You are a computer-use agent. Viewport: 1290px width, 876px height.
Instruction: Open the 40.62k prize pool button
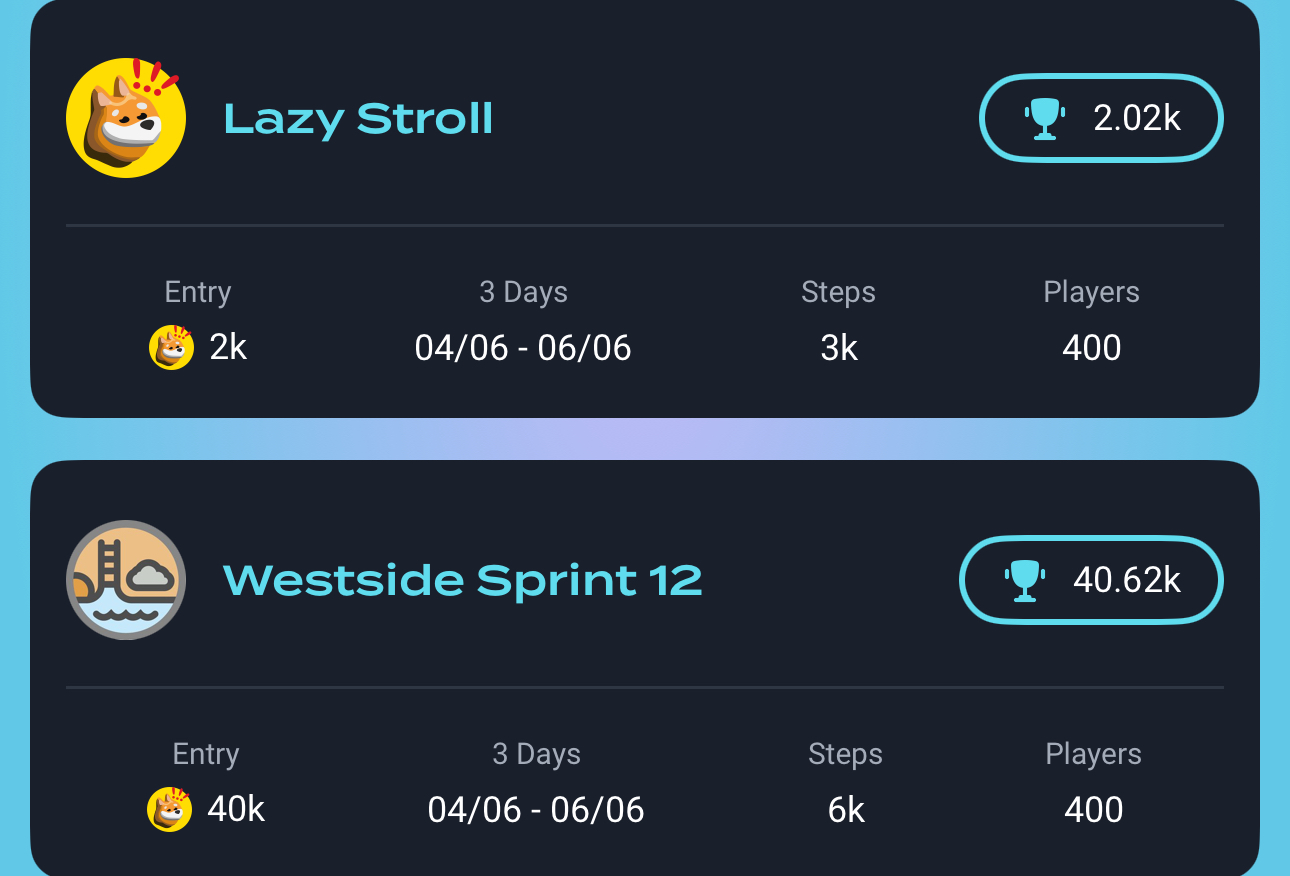click(1091, 580)
